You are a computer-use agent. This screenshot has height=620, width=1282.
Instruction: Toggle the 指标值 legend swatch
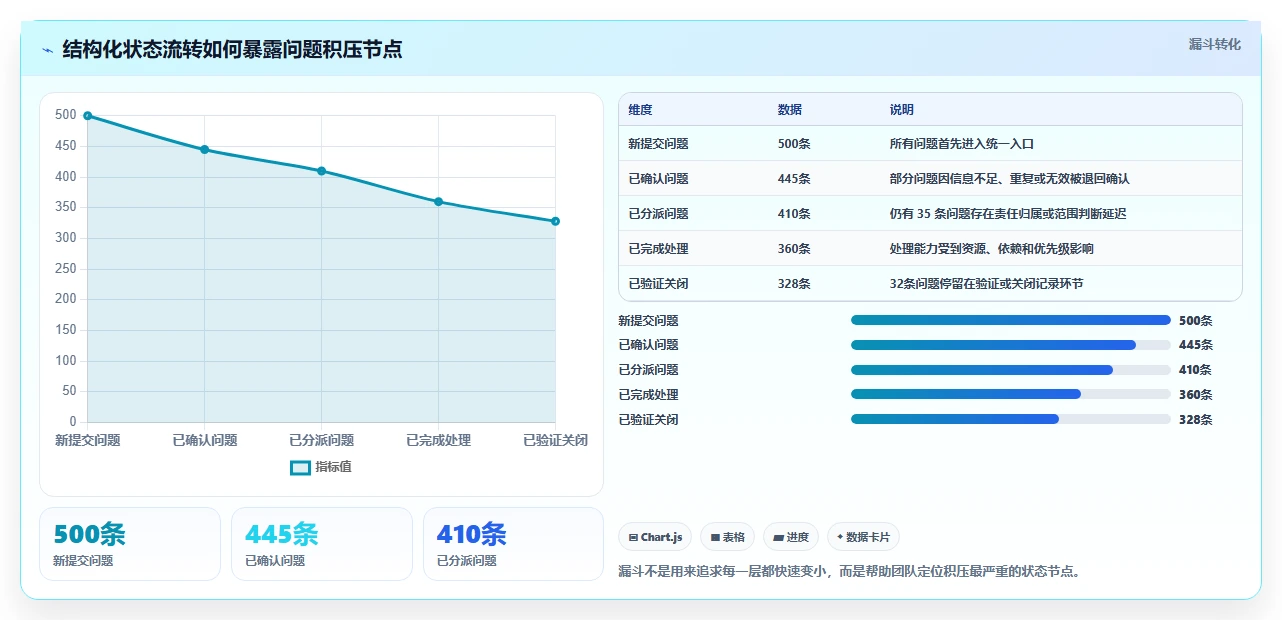[300, 467]
